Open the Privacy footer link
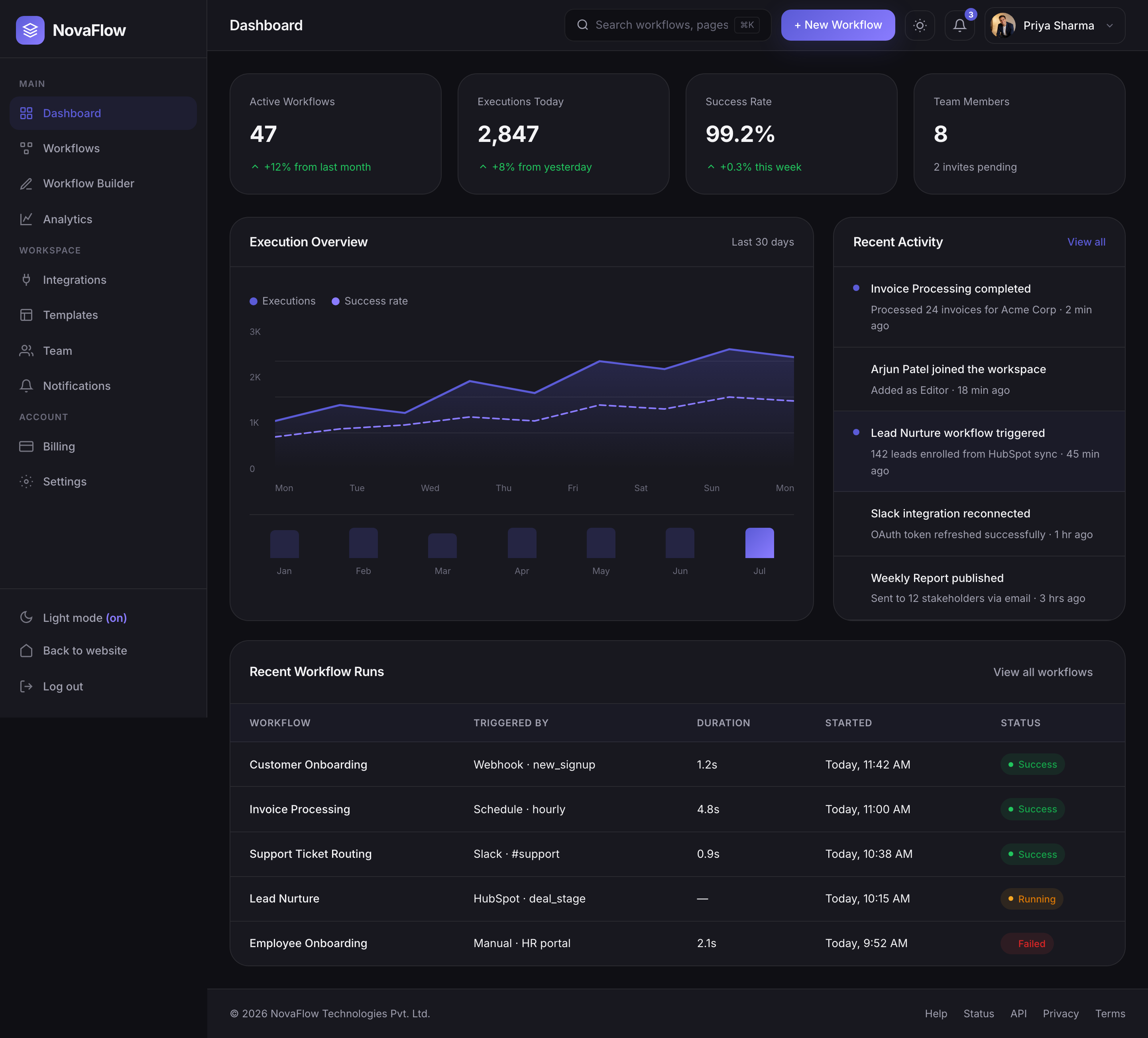The image size is (1148, 1038). click(x=1060, y=1014)
